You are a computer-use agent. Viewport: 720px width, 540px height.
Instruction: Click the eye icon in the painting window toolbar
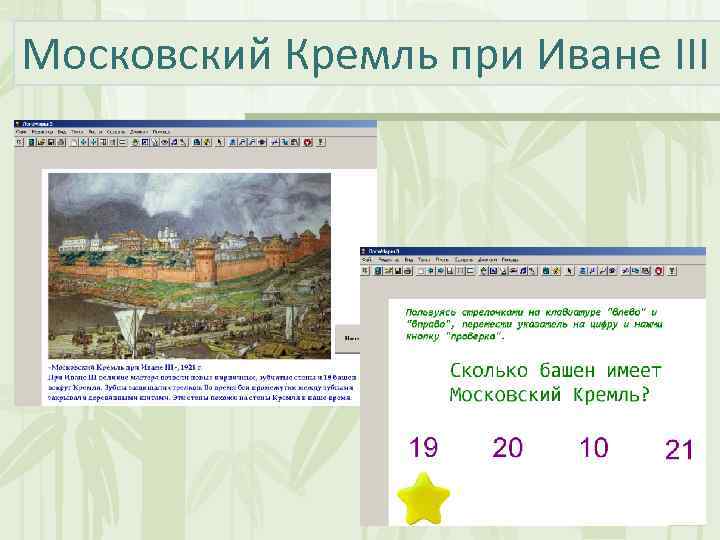[164, 142]
